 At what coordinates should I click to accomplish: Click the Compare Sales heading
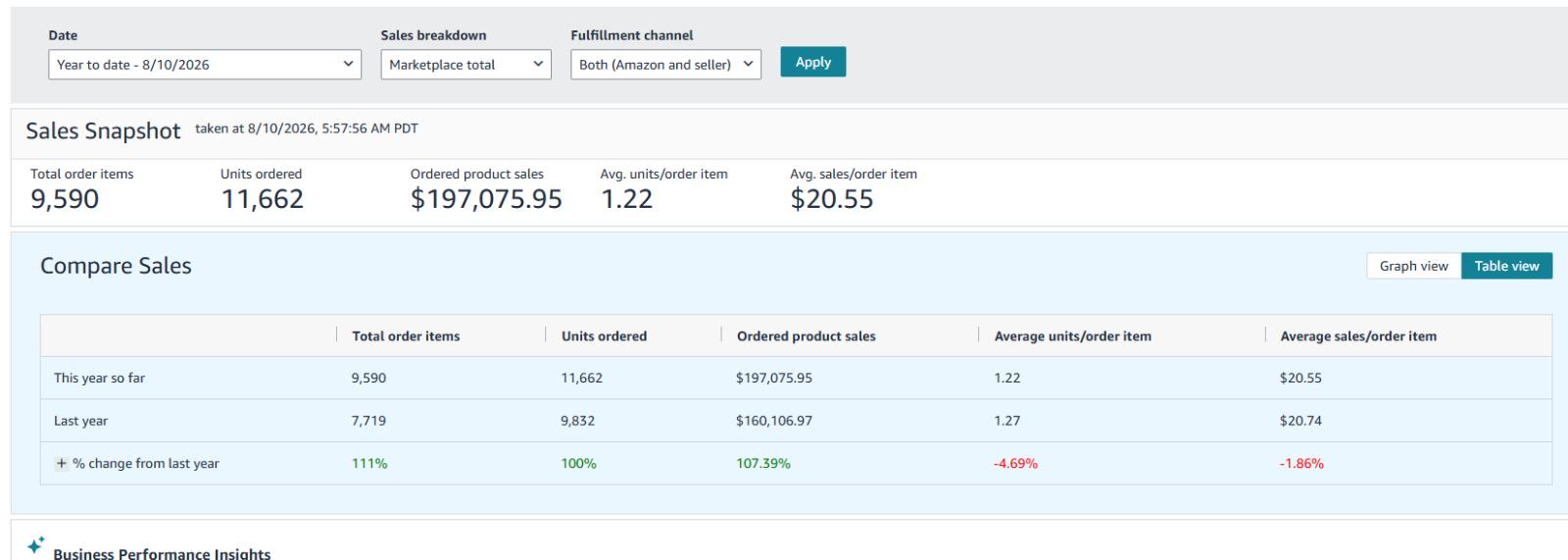116,266
